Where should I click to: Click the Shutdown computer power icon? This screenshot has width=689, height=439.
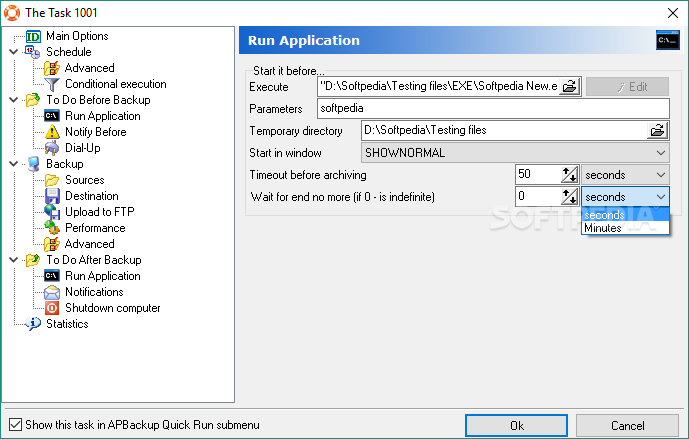52,308
